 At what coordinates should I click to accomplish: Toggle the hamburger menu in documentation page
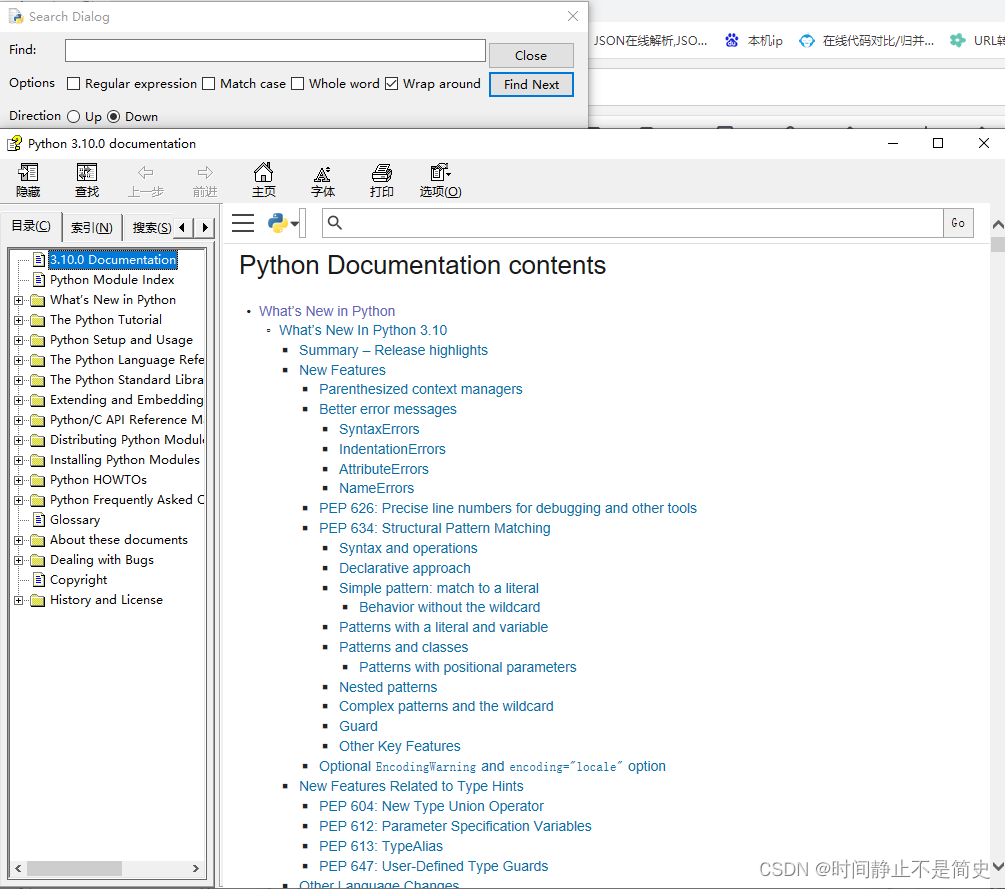(243, 223)
